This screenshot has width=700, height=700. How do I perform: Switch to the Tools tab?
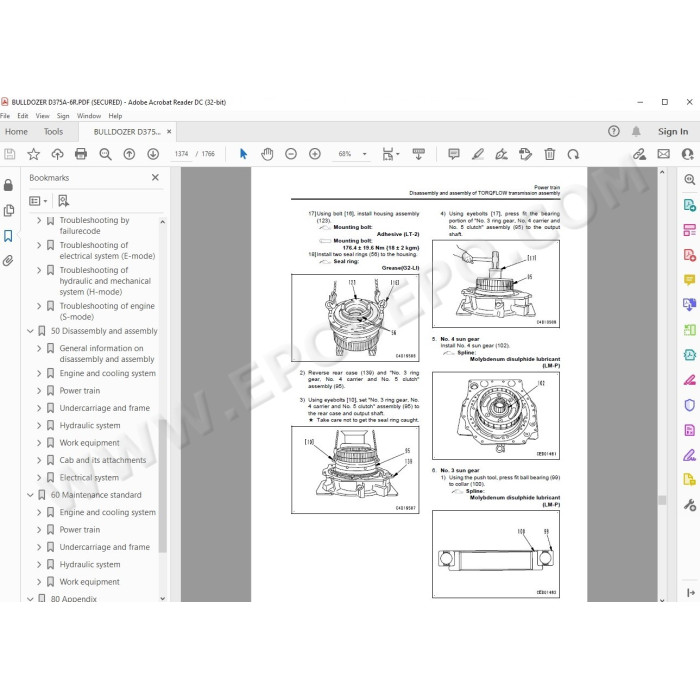(x=53, y=132)
